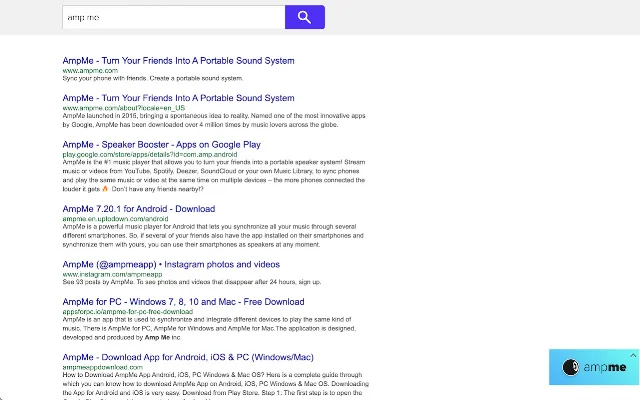The width and height of the screenshot is (640, 400).
Task: Open 'AmpMe - Speaker Booster - Apps on Google Play'
Action: coord(161,145)
